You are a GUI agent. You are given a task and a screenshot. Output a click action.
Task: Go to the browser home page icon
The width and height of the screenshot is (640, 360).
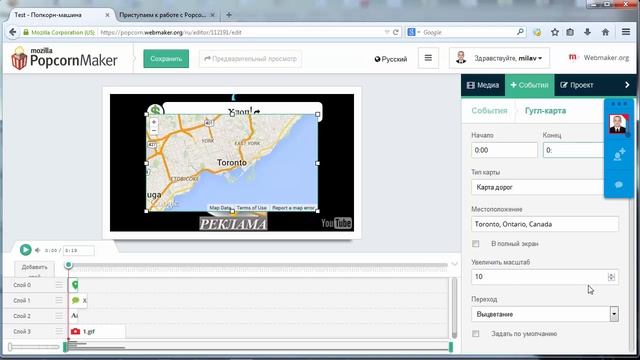click(x=605, y=32)
